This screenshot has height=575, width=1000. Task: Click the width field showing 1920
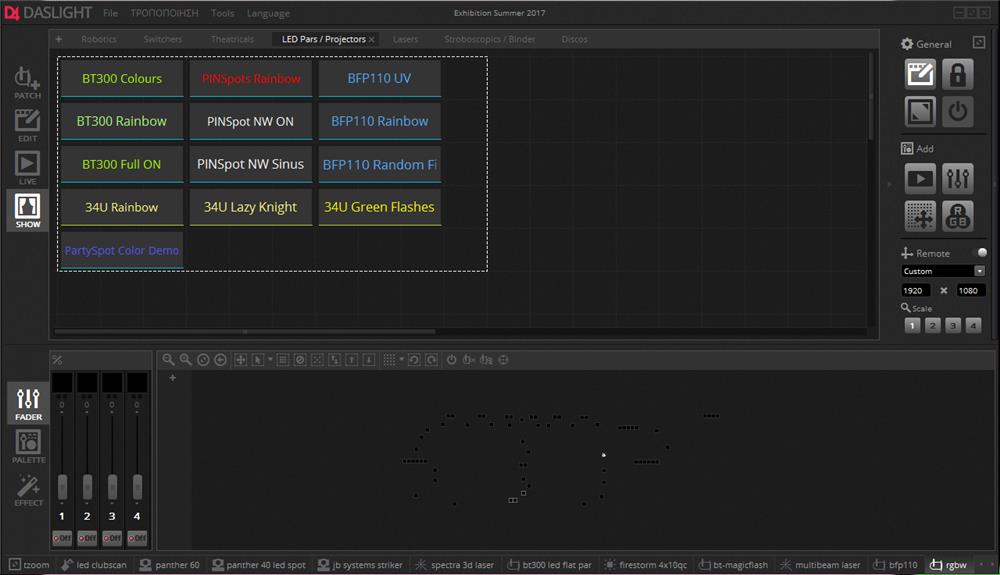[916, 290]
